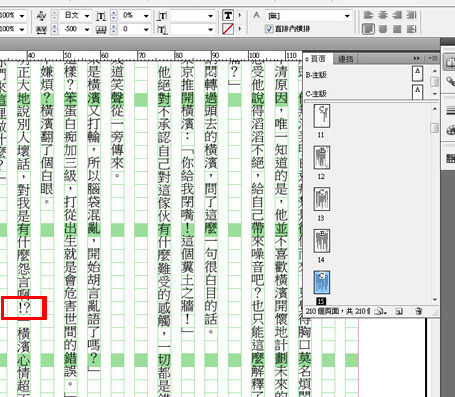Click the tsume icon beside 0% field
The width and height of the screenshot is (455, 397).
point(101,16)
